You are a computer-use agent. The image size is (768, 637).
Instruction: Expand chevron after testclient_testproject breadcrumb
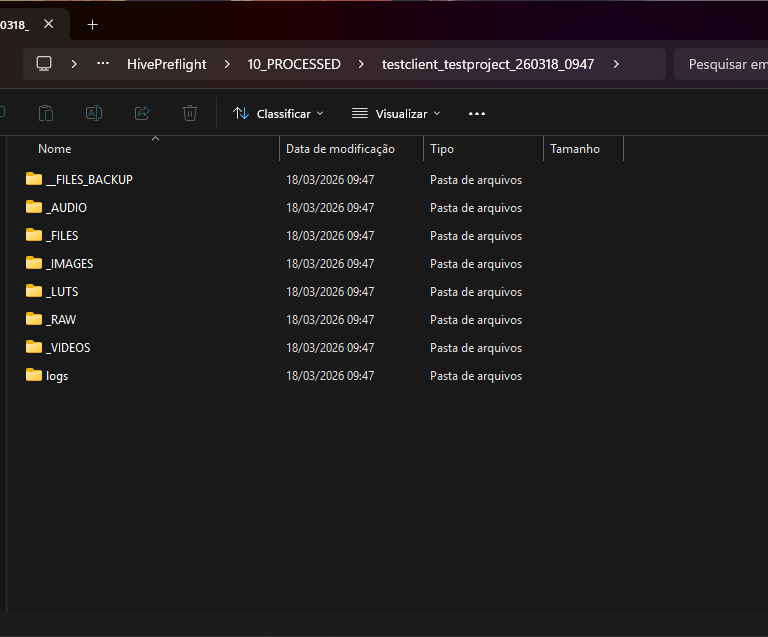616,64
